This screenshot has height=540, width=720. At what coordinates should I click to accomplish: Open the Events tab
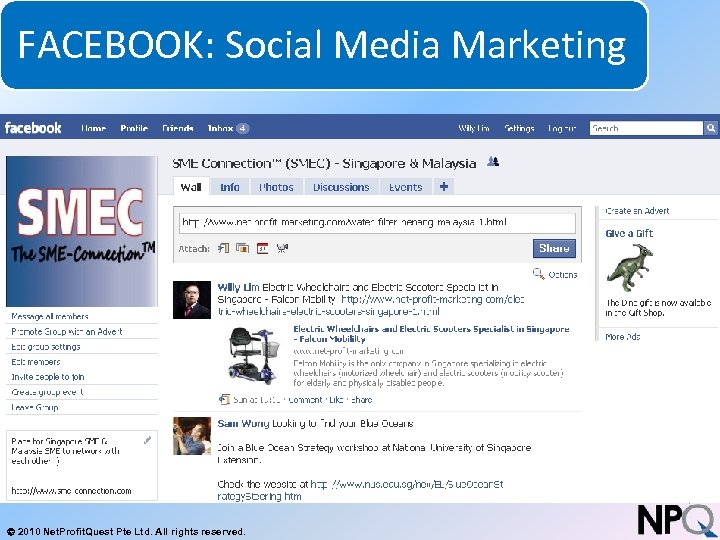click(405, 187)
